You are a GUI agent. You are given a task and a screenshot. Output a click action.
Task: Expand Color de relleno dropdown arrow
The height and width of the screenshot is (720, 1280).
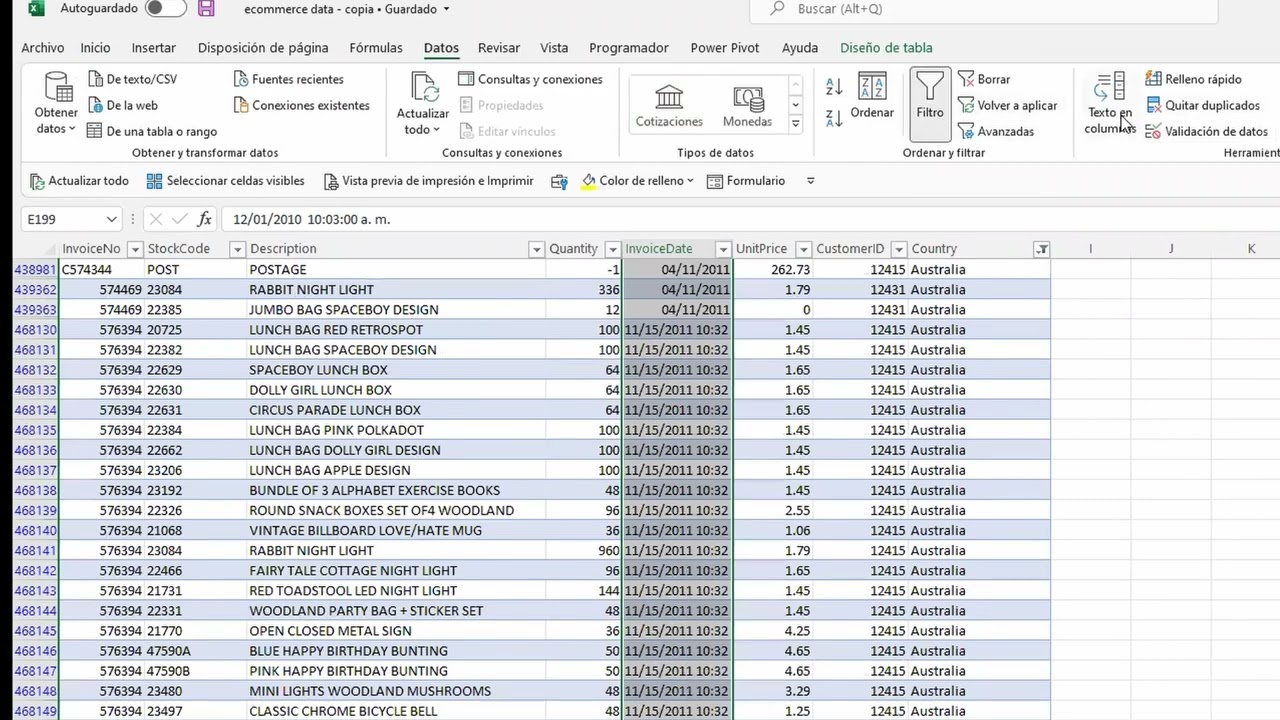point(691,181)
